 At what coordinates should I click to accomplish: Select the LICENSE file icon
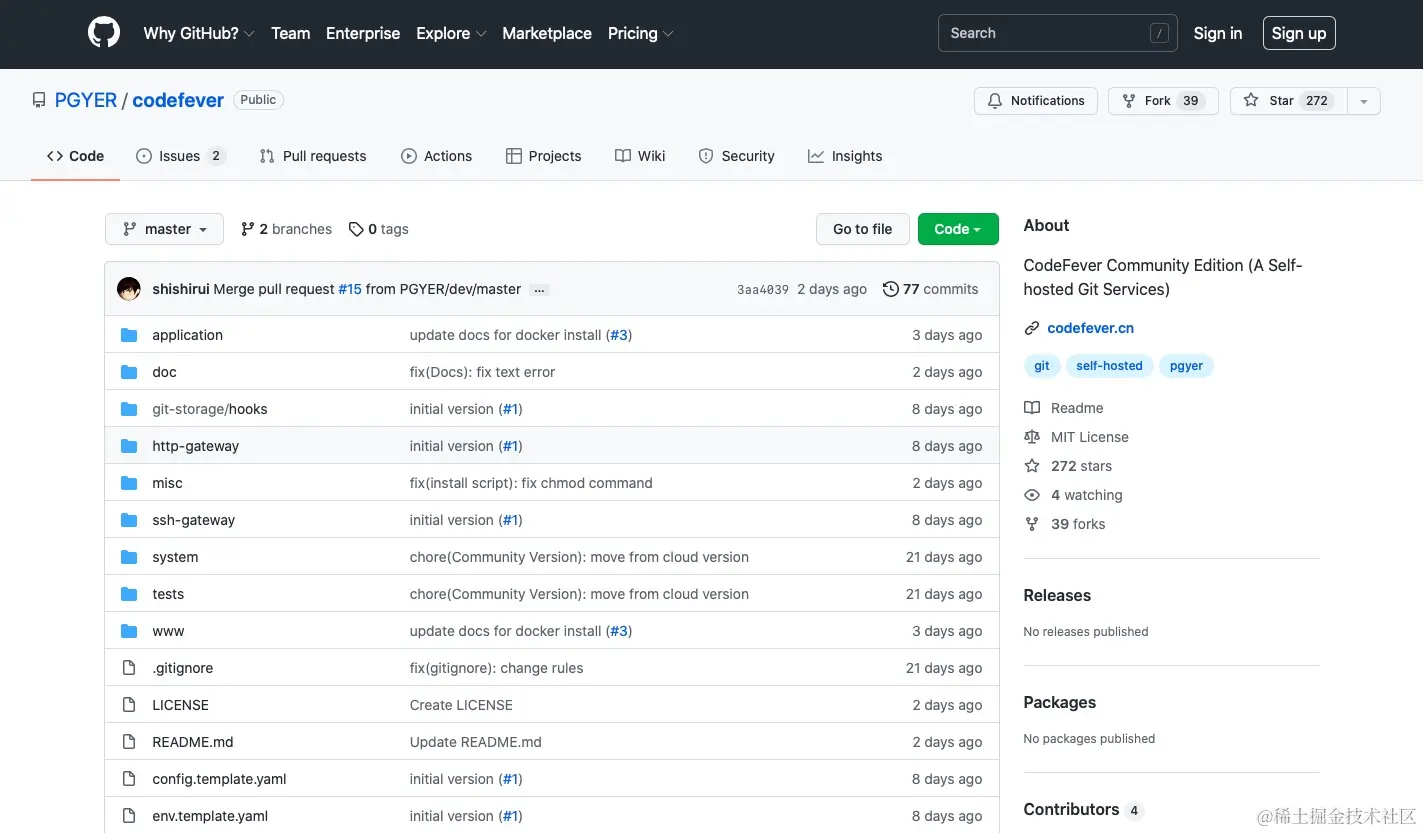click(x=129, y=705)
